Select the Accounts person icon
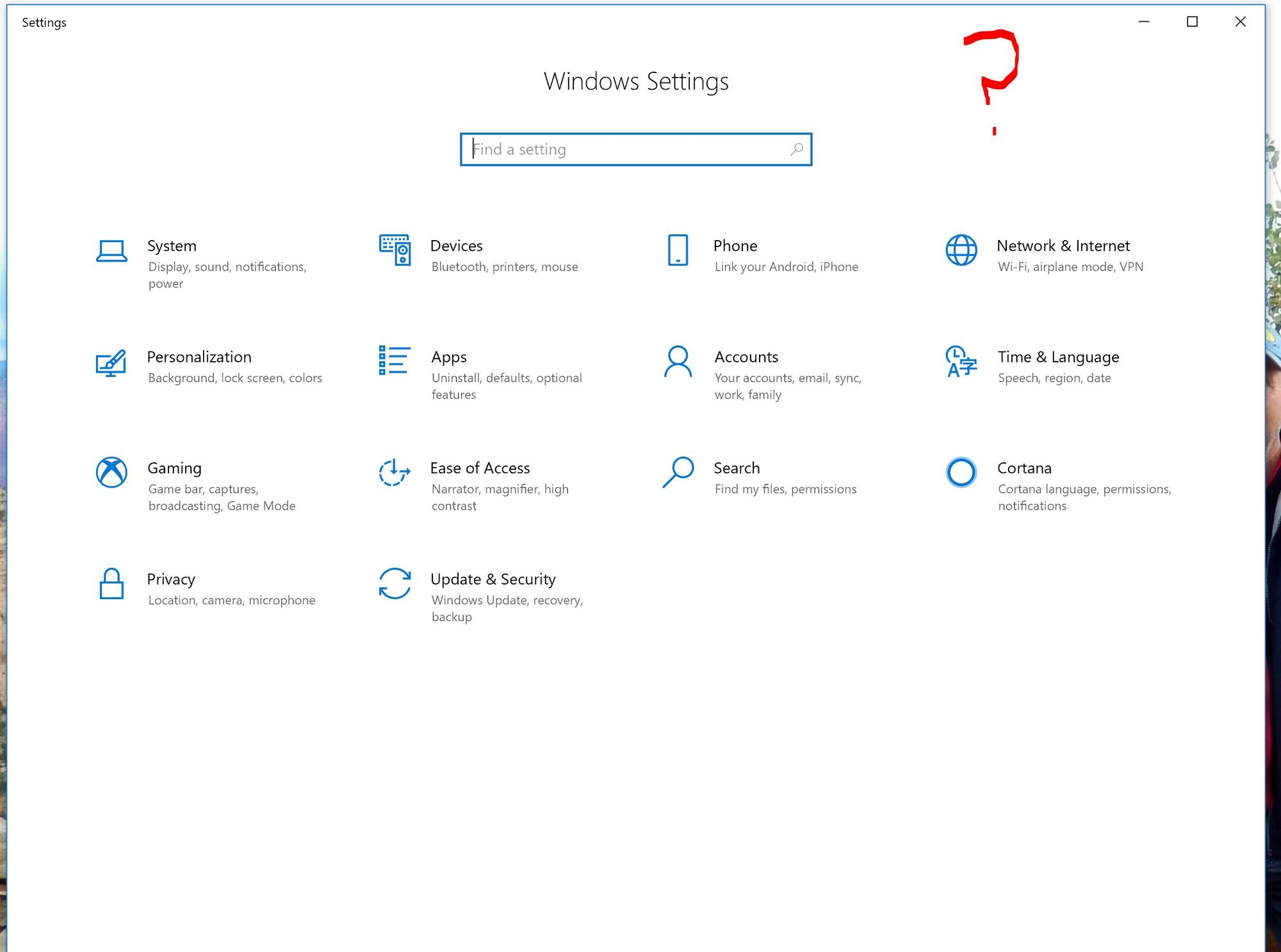Screen dimensions: 1281x952 [x=678, y=362]
